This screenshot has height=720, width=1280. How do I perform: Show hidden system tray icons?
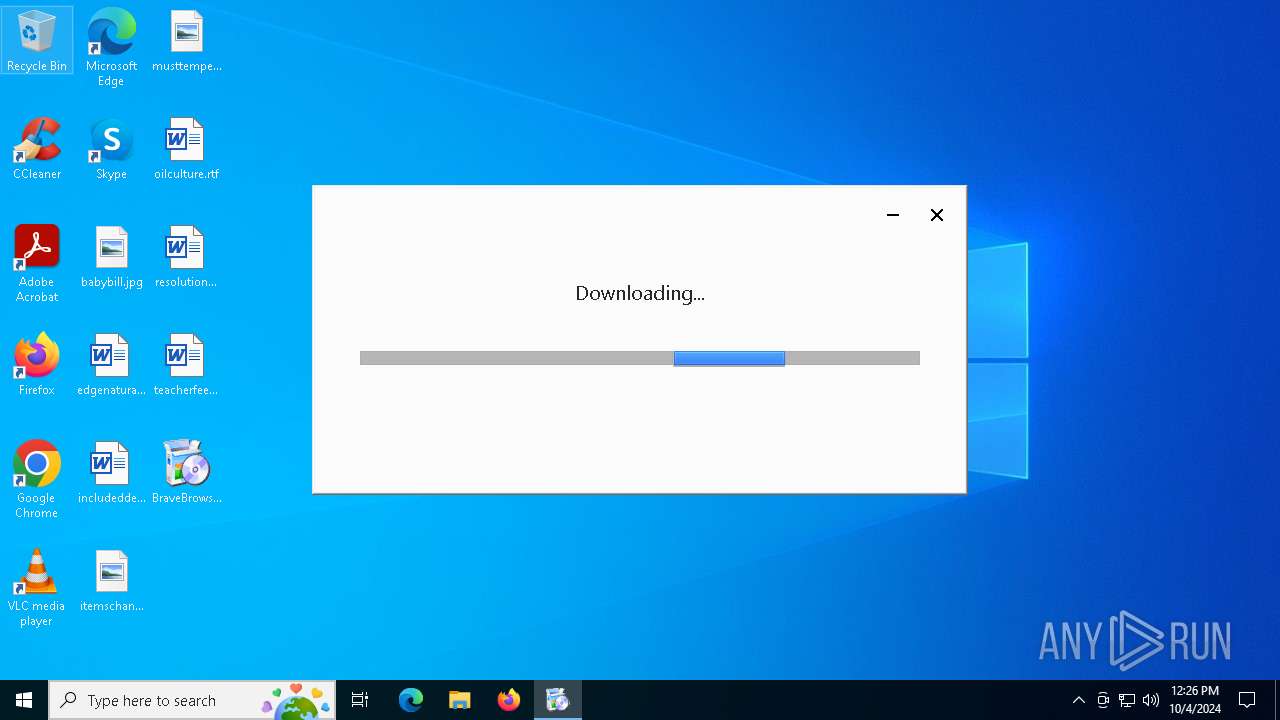1079,700
